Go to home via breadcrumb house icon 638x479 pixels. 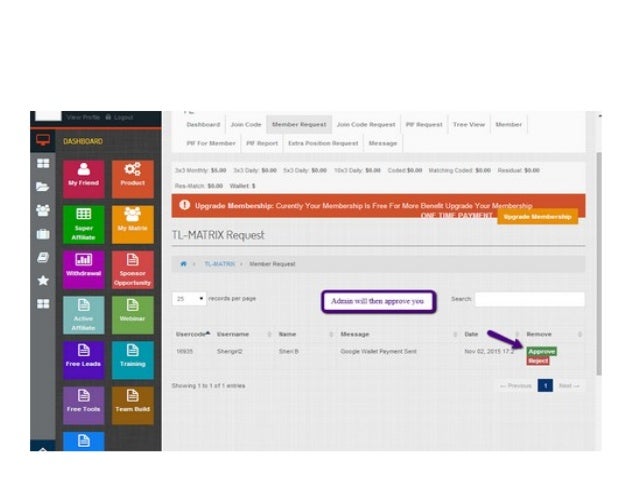(x=184, y=264)
